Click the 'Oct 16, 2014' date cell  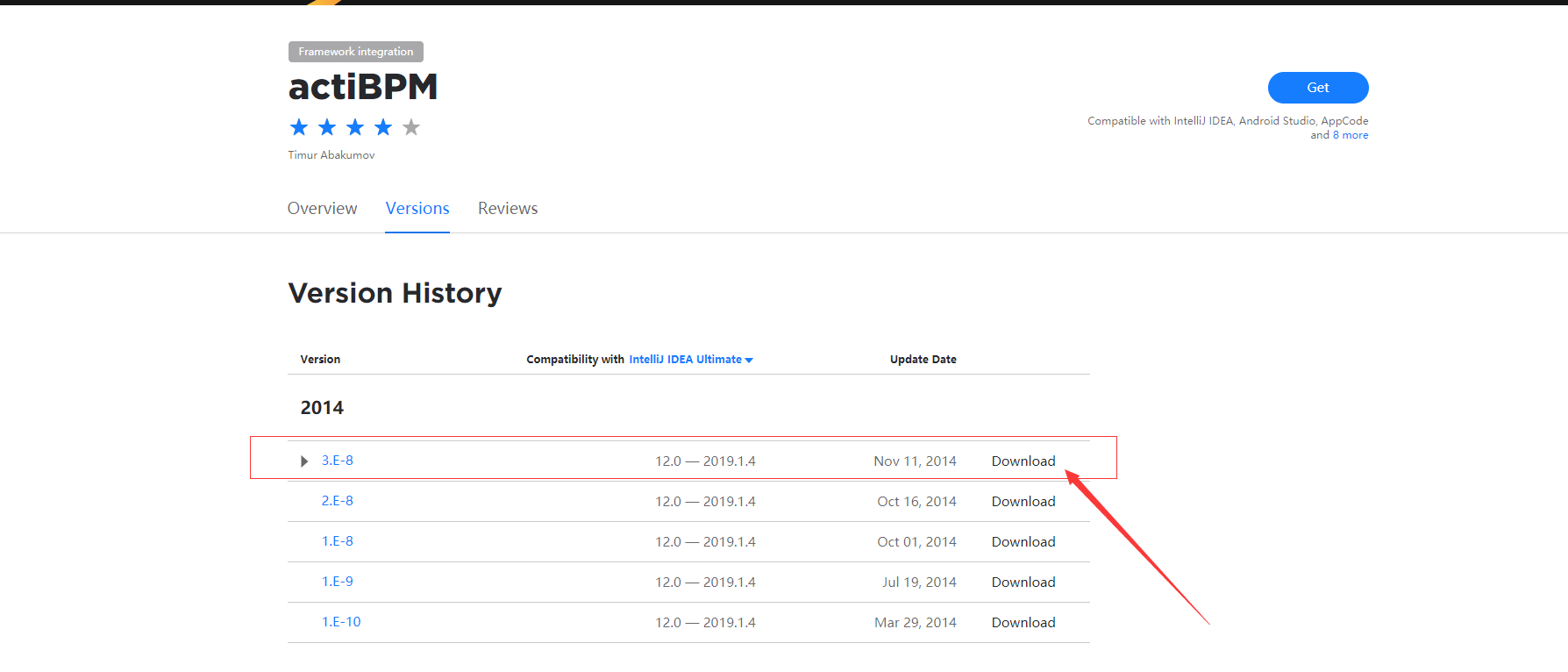click(x=916, y=502)
